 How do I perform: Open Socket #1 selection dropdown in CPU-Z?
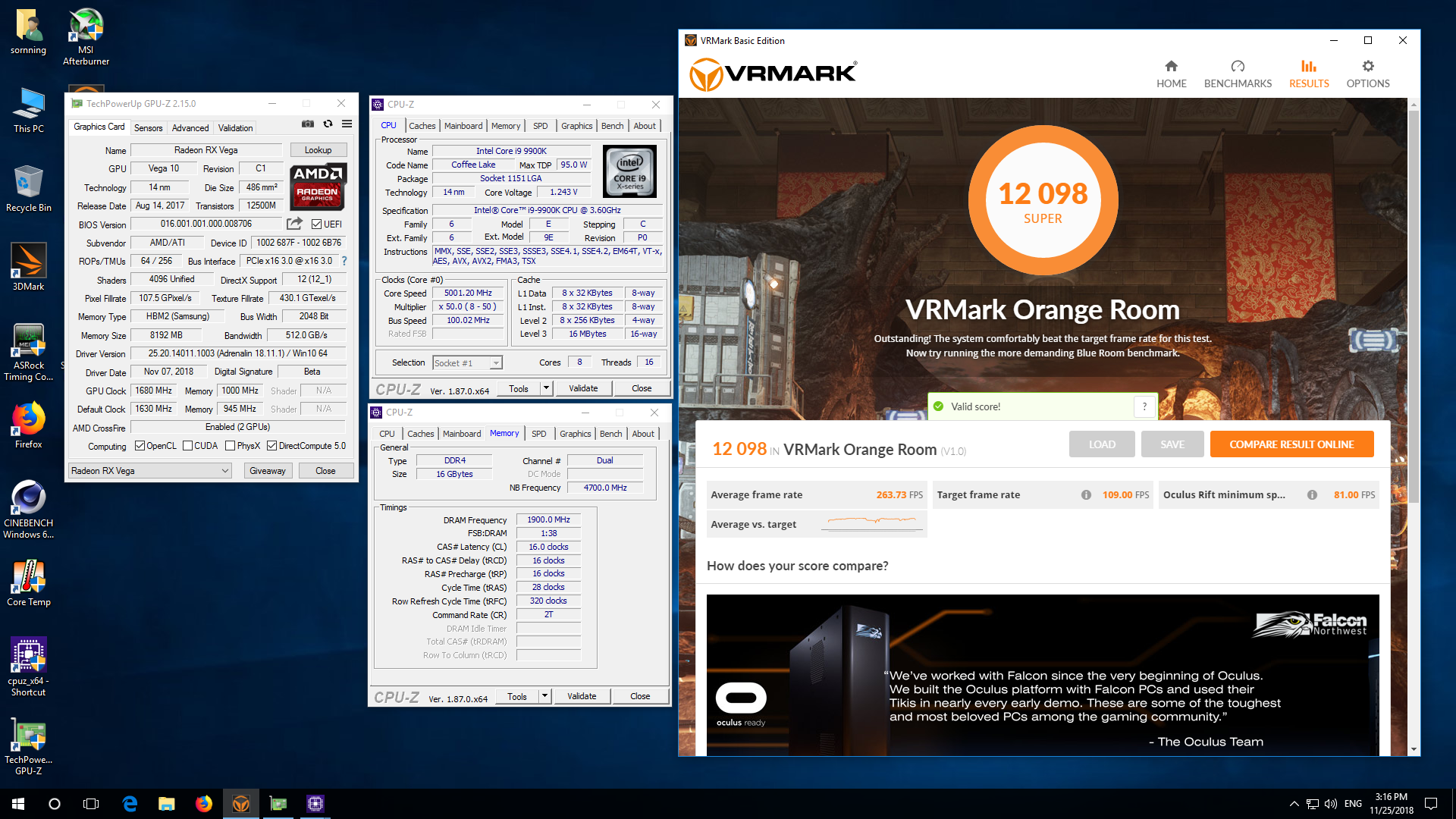coord(467,362)
